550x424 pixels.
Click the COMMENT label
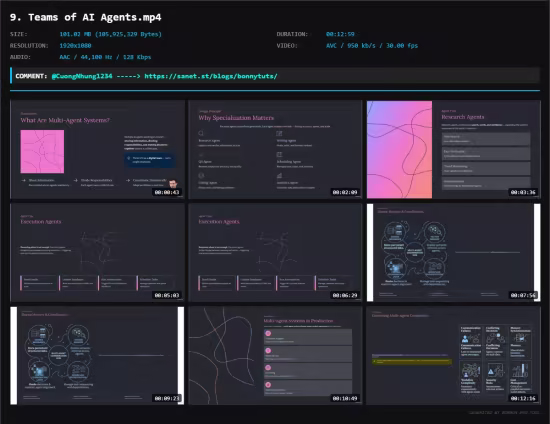31,76
